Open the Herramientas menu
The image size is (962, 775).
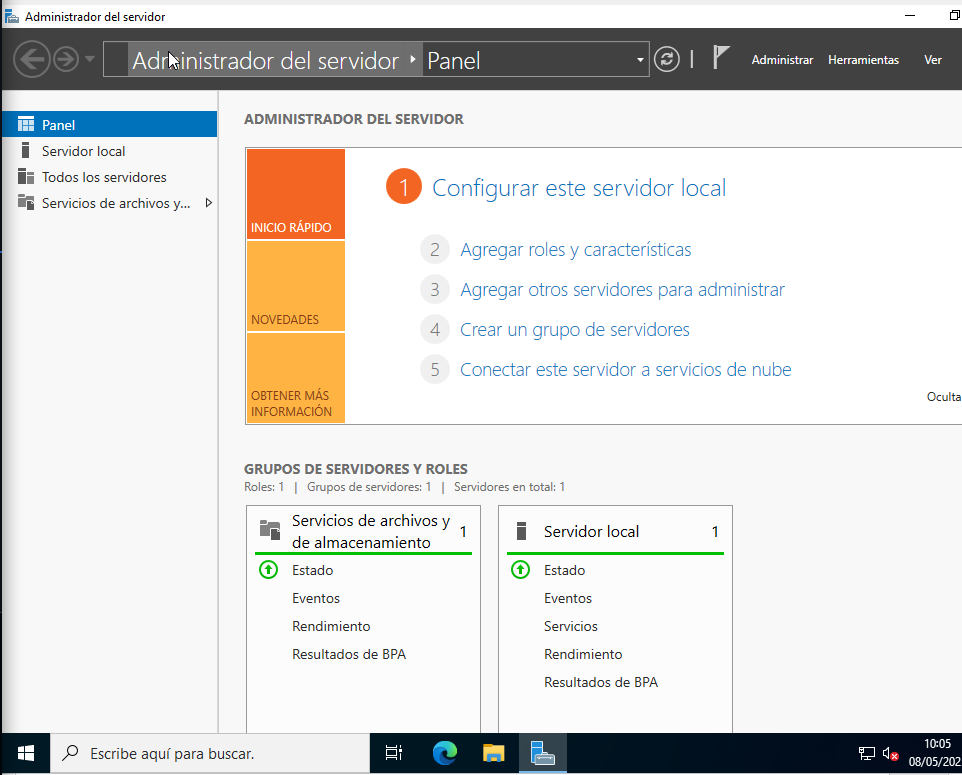(863, 60)
